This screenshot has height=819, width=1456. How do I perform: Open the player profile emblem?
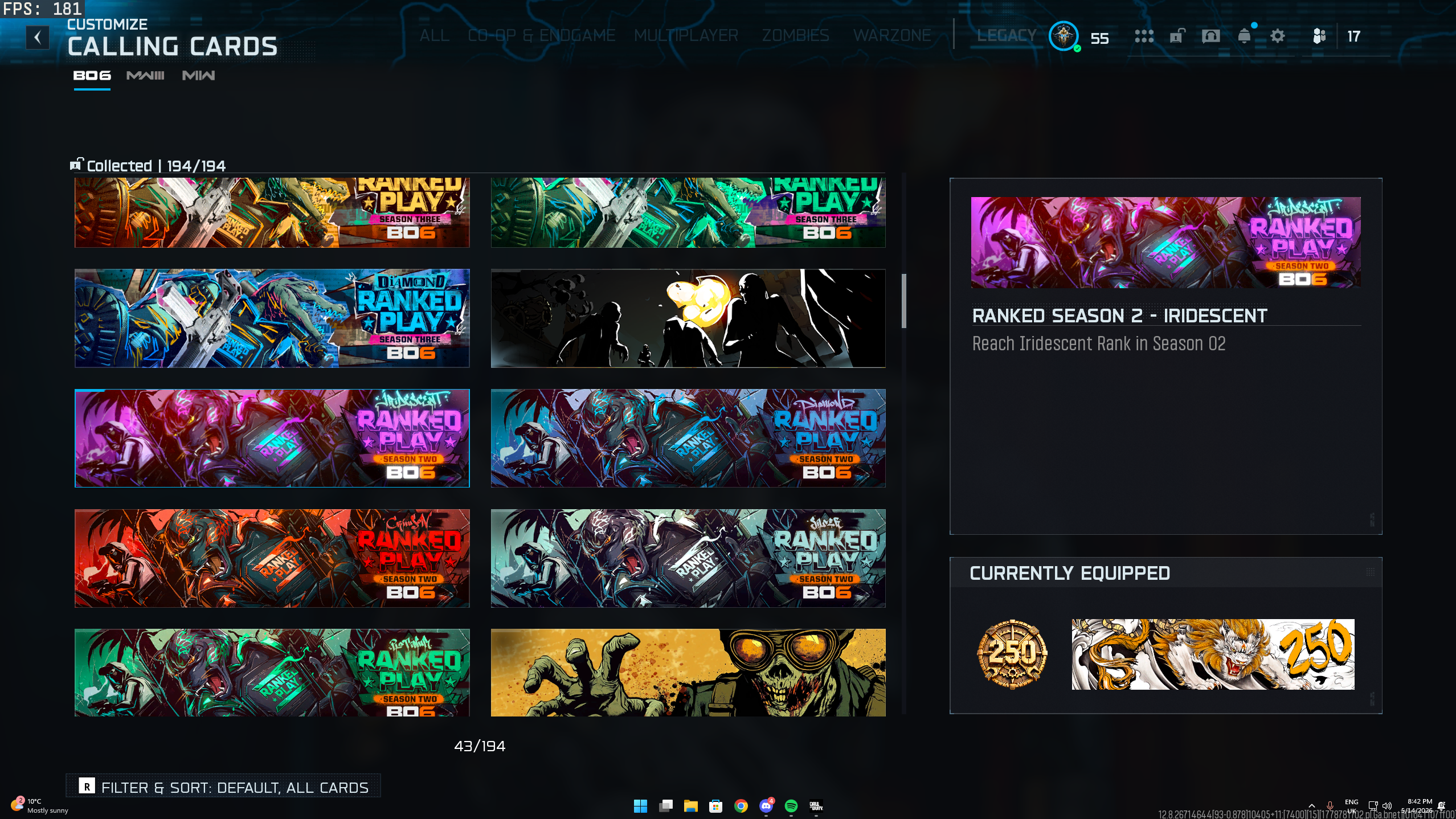pos(1064,36)
